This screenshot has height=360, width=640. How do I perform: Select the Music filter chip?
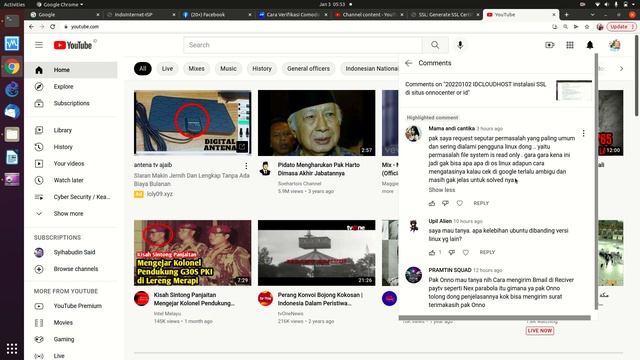coord(228,69)
